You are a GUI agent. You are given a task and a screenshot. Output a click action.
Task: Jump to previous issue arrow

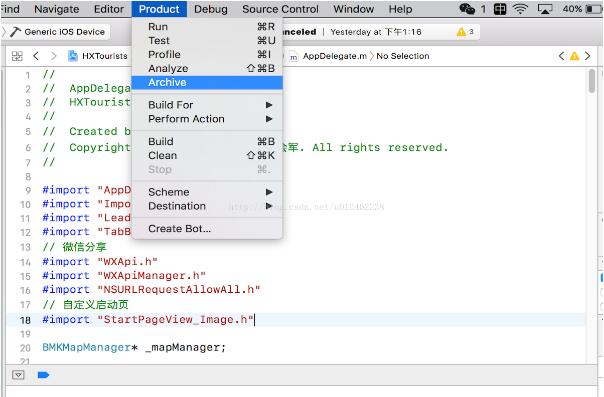point(561,56)
